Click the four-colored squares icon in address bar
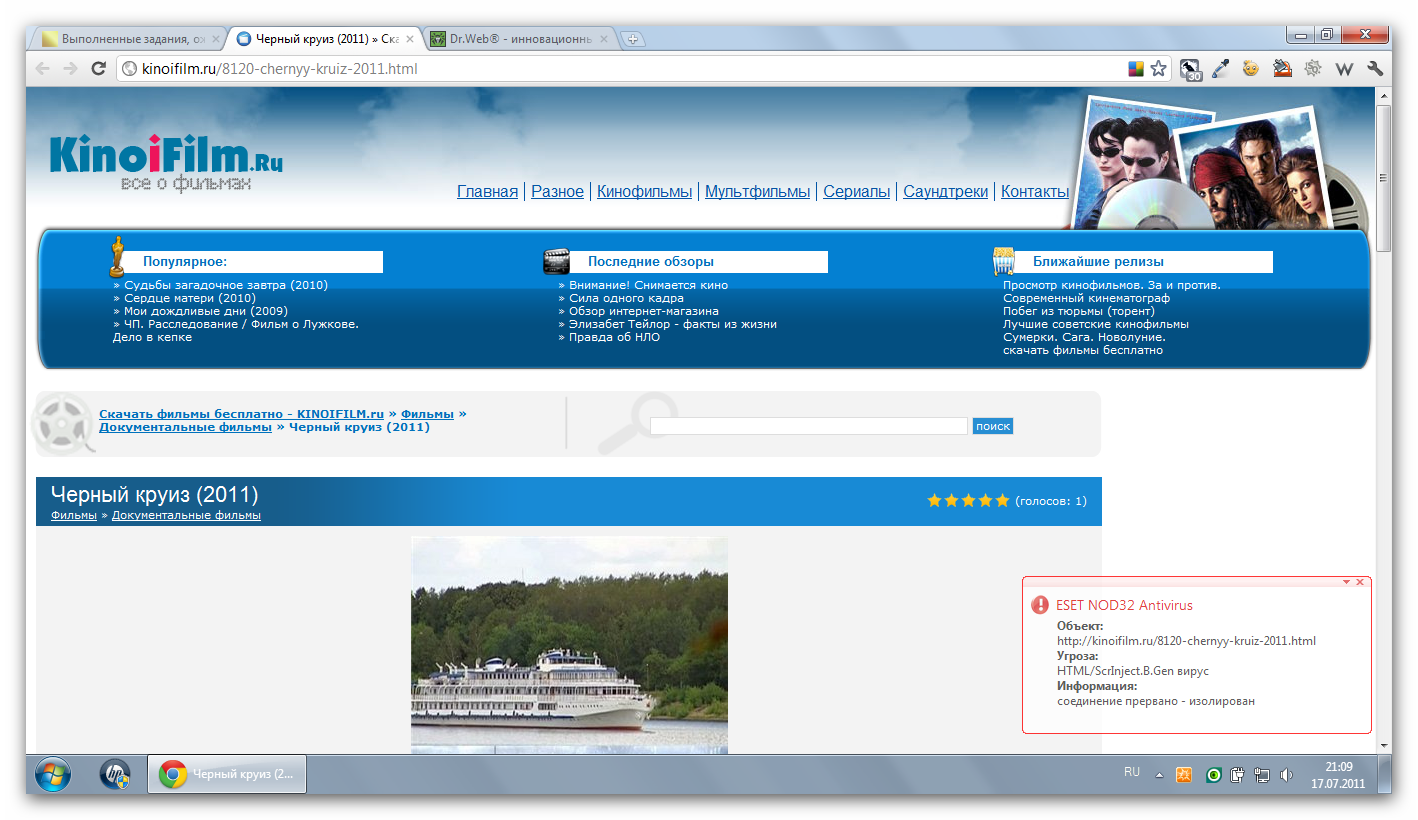Viewport: 1418px width, 820px height. point(1135,69)
